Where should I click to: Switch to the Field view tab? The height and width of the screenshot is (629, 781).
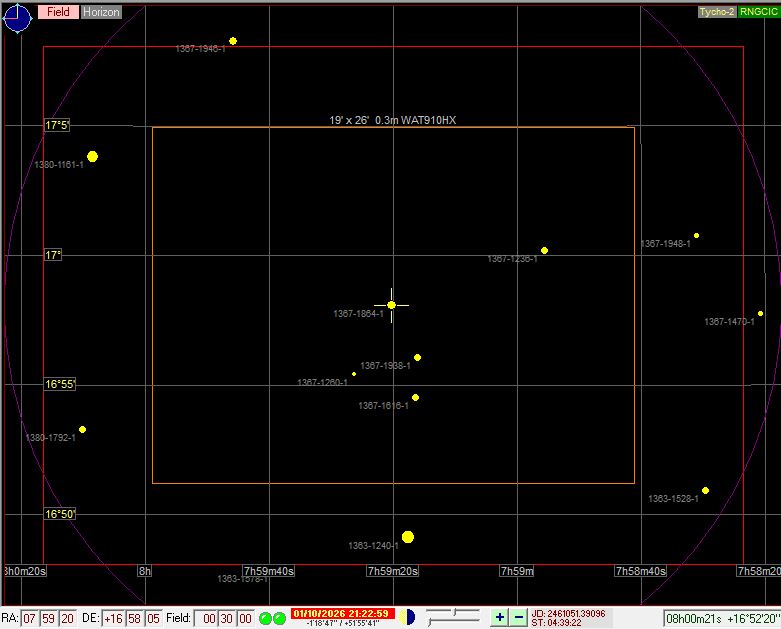pyautogui.click(x=58, y=12)
